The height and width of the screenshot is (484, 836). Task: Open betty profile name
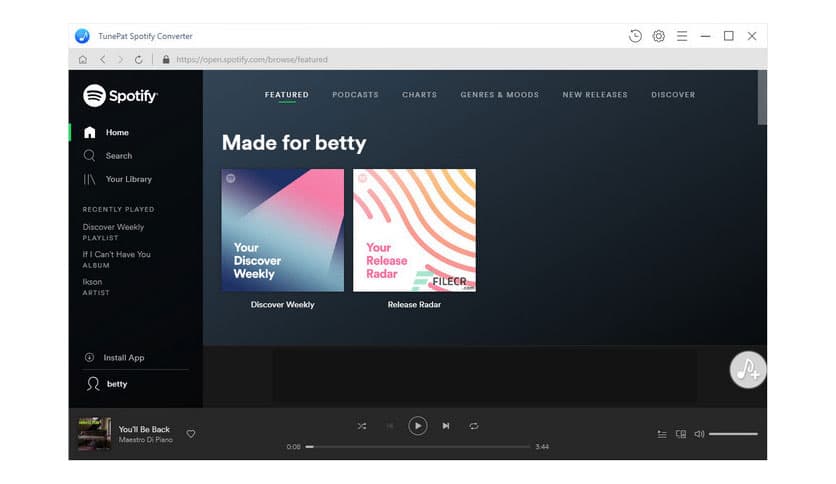(117, 384)
